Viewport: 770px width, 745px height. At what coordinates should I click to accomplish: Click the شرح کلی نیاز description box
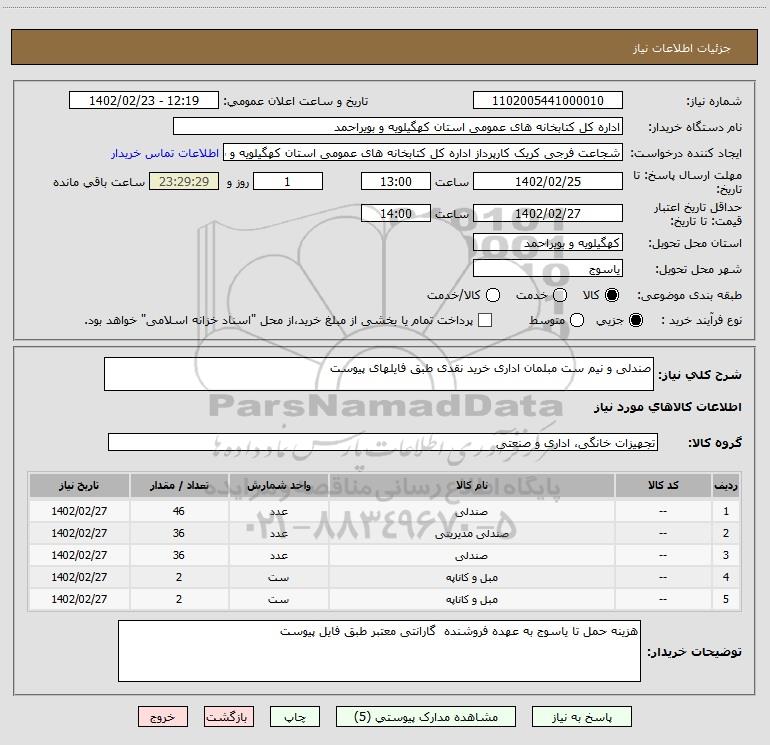[379, 374]
